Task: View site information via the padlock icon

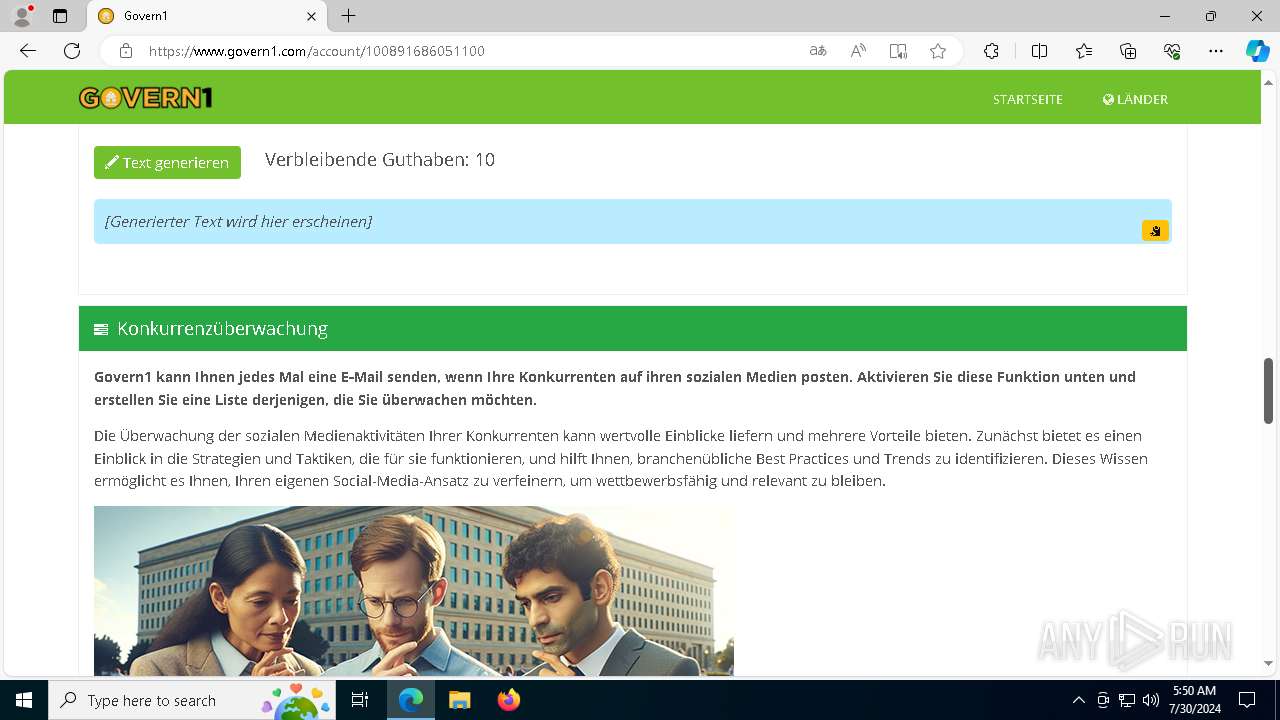Action: [x=126, y=51]
